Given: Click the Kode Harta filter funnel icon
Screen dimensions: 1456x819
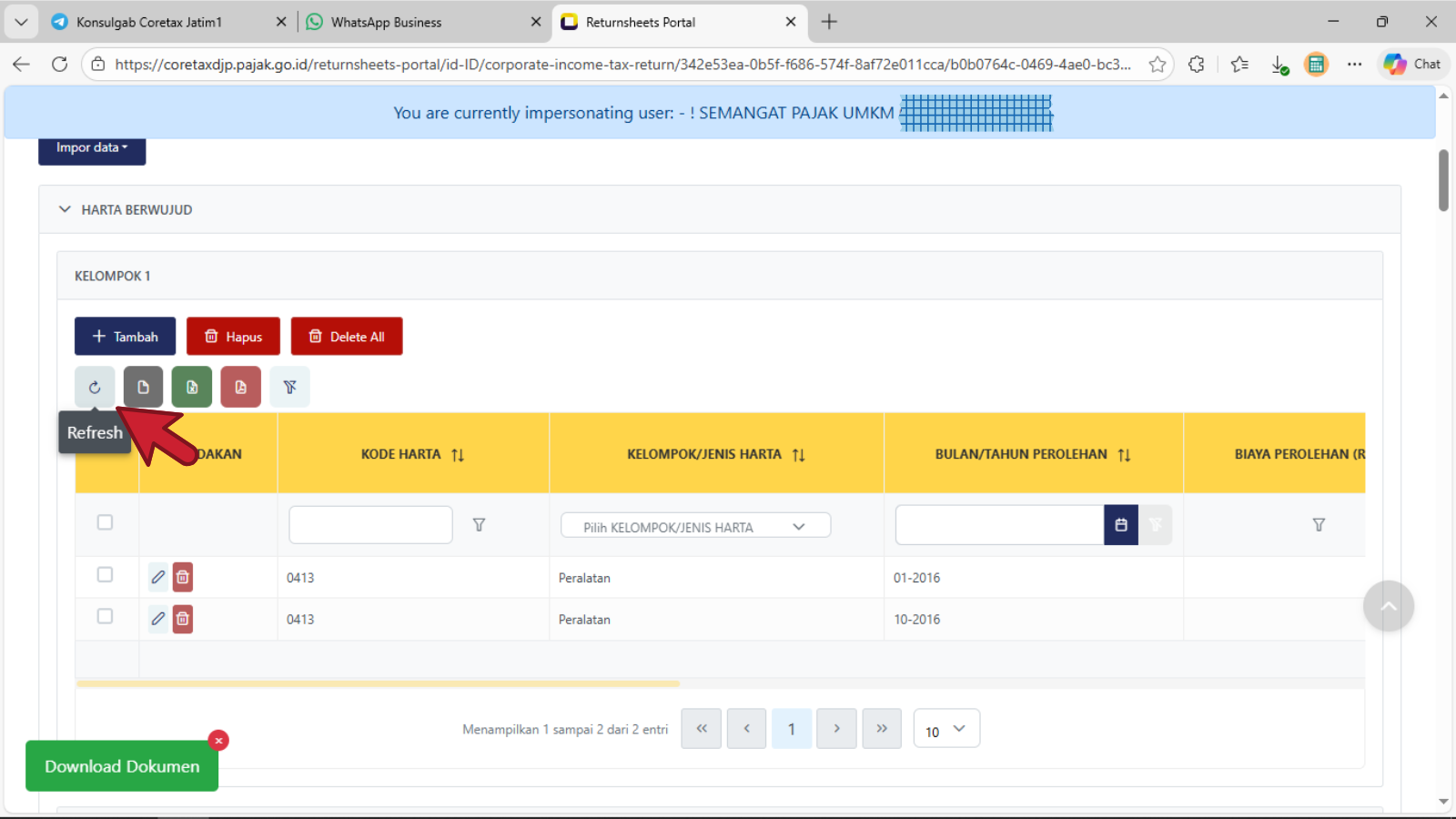Looking at the screenshot, I should (x=479, y=525).
